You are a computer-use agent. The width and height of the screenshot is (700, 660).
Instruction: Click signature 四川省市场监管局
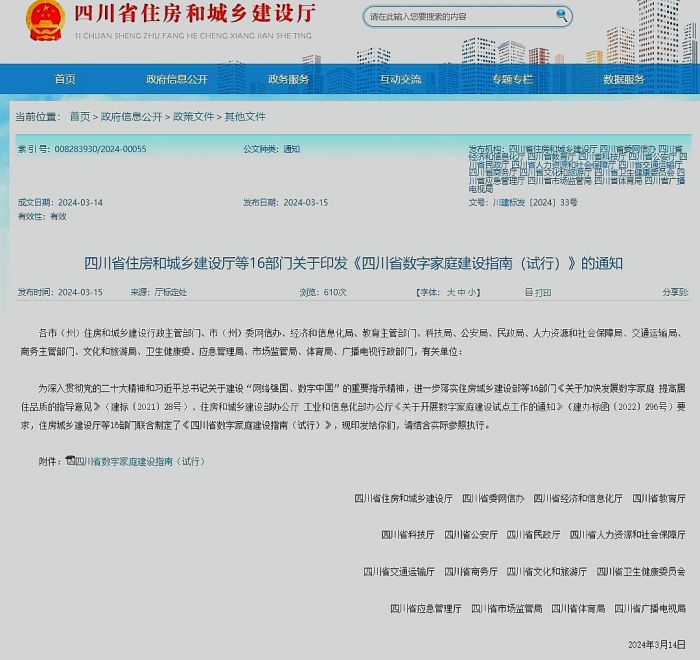tap(507, 609)
